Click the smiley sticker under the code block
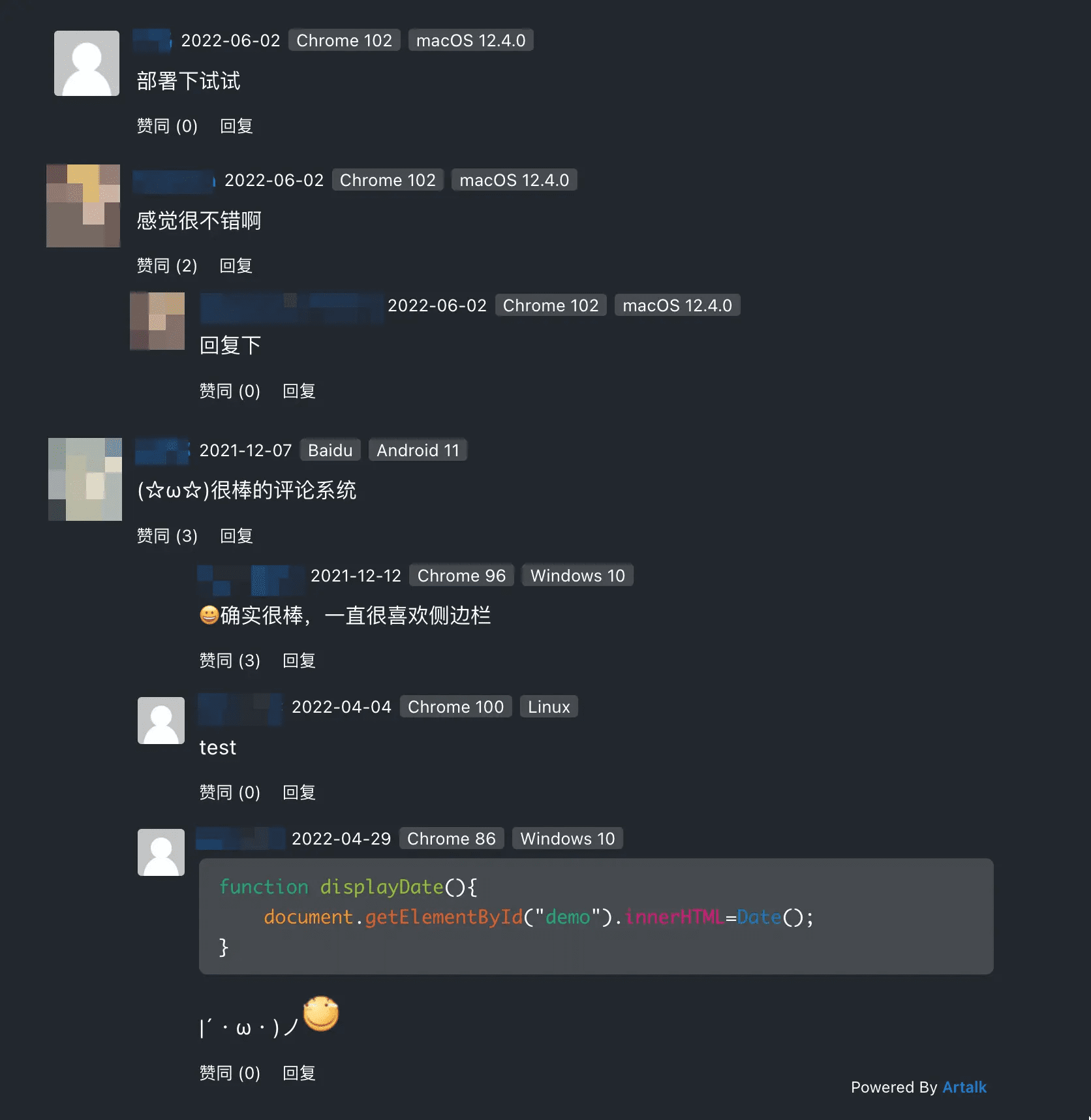Viewport: 1091px width, 1120px height. [x=321, y=1014]
